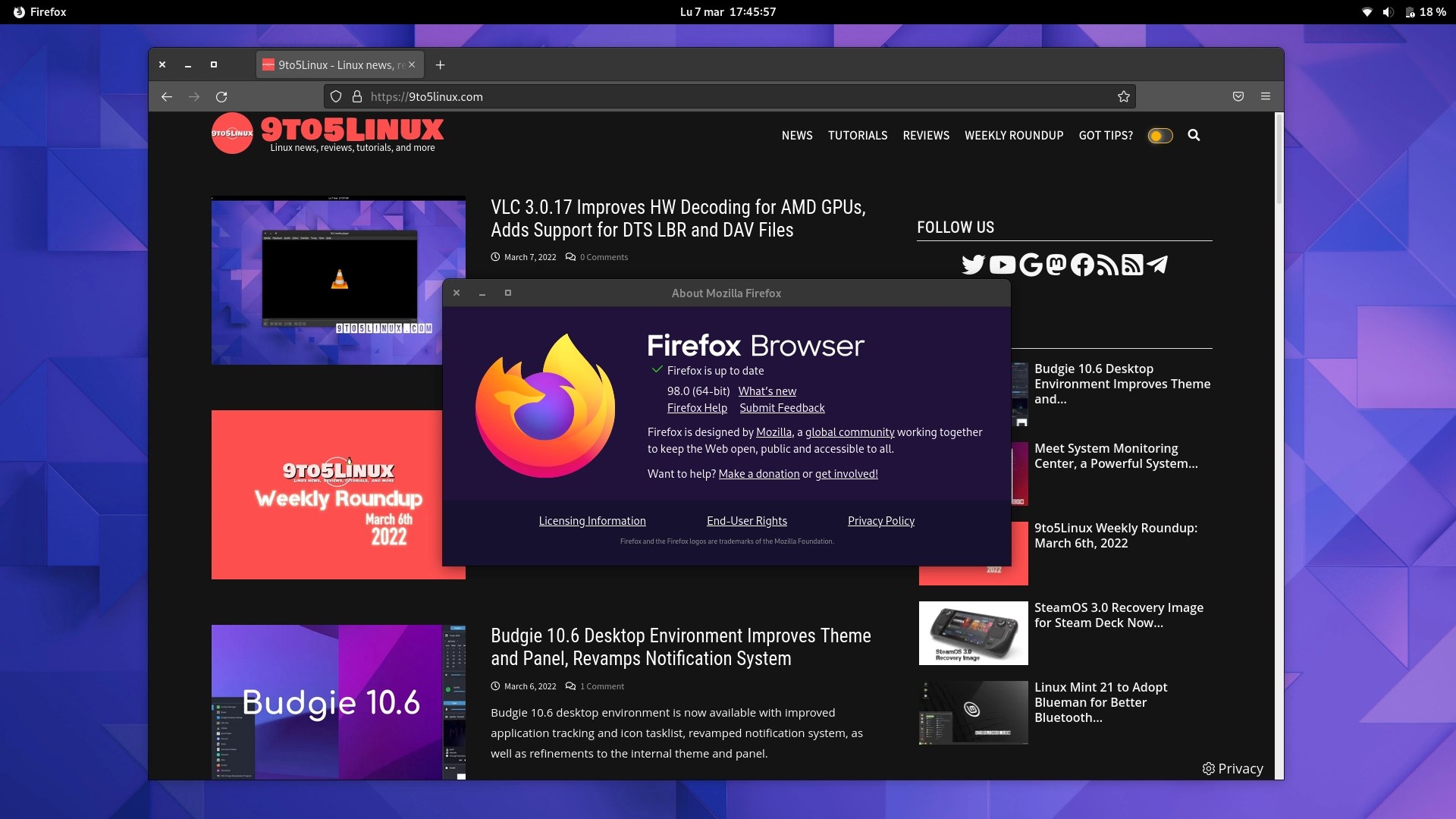Open the VLC 3.0.17 article headline

coord(678,218)
